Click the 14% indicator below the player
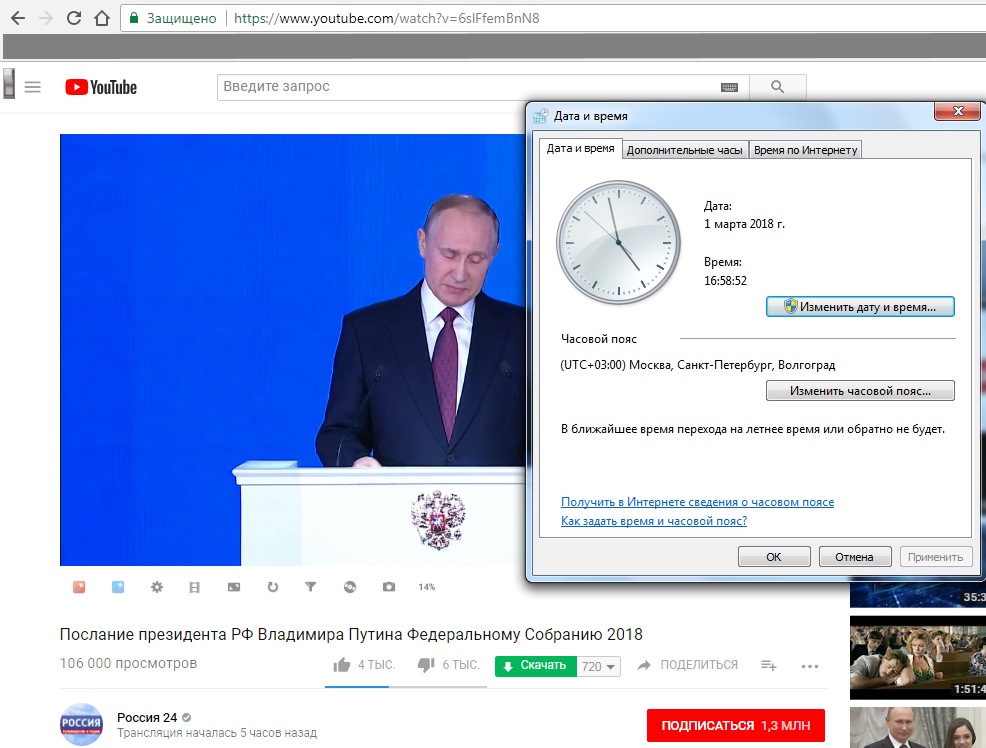The height and width of the screenshot is (748, 986). [x=427, y=587]
